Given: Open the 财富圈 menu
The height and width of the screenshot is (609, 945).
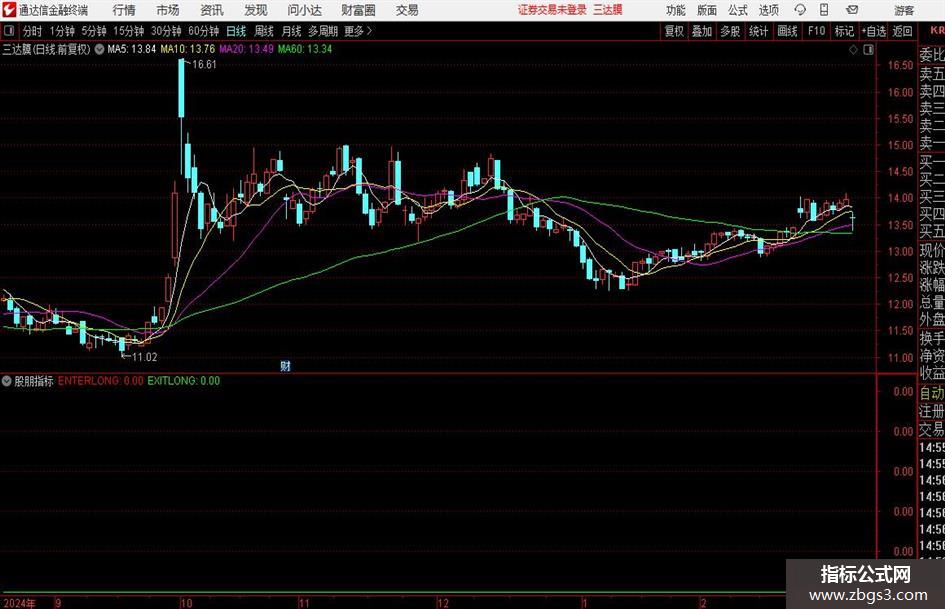Looking at the screenshot, I should 358,10.
